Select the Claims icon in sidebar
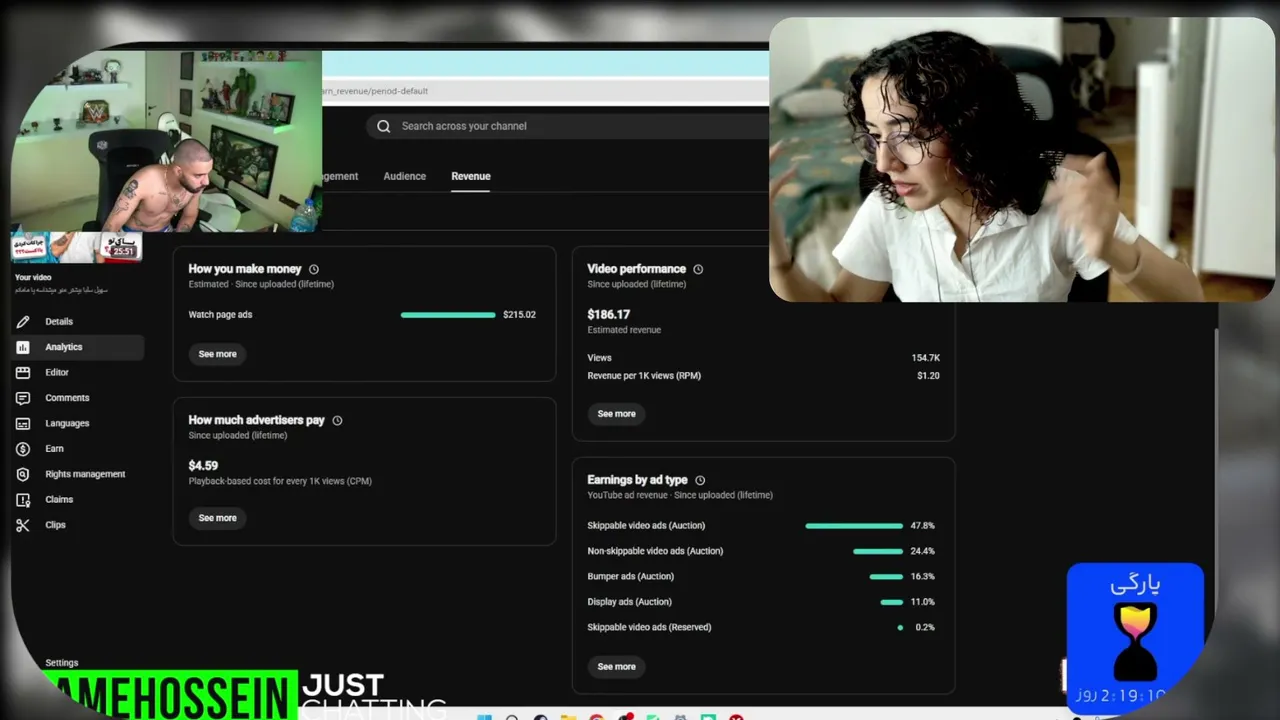Image resolution: width=1280 pixels, height=720 pixels. [23, 500]
